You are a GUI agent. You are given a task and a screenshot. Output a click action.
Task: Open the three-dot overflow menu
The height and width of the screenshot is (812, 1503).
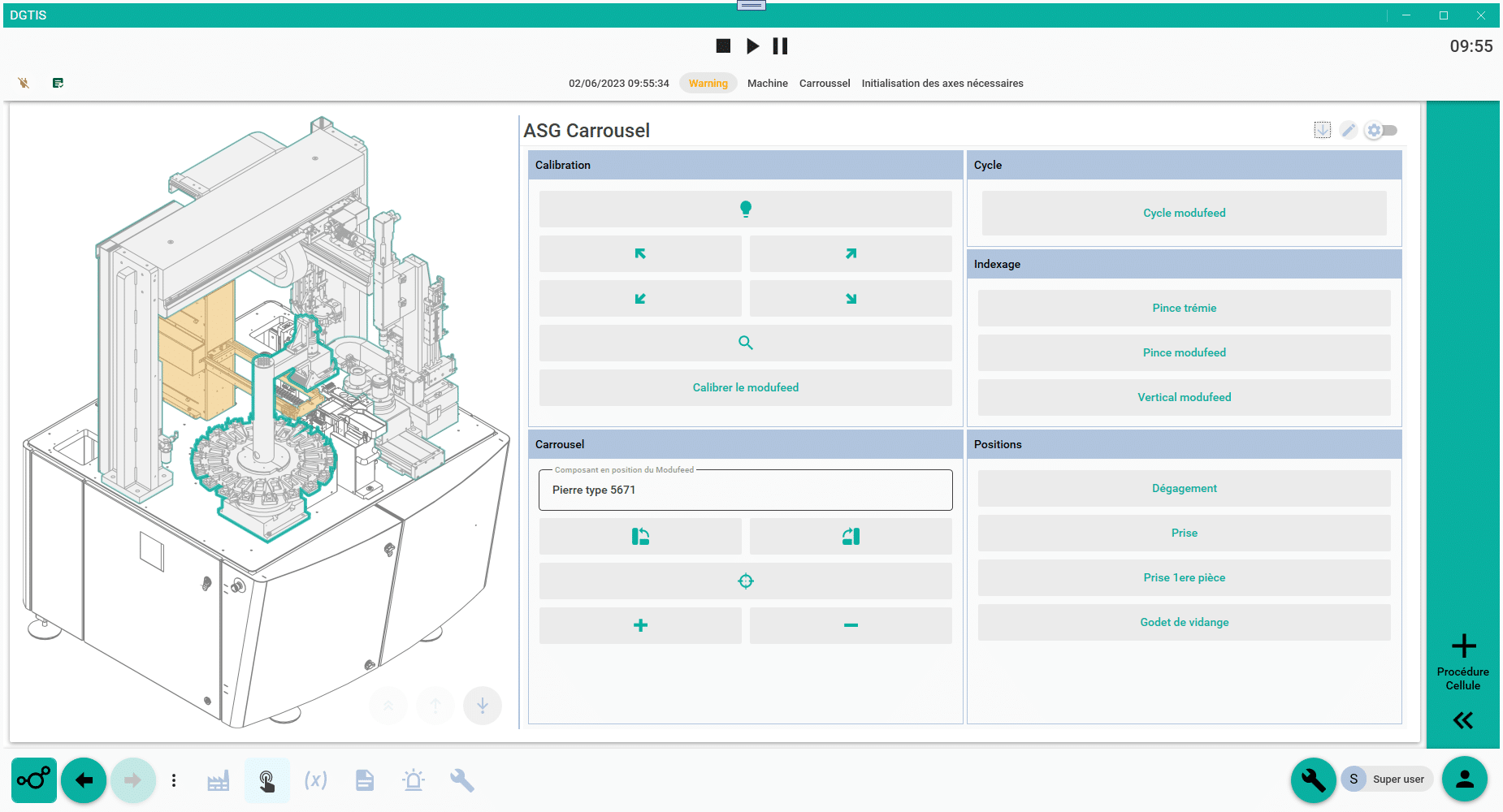point(174,780)
